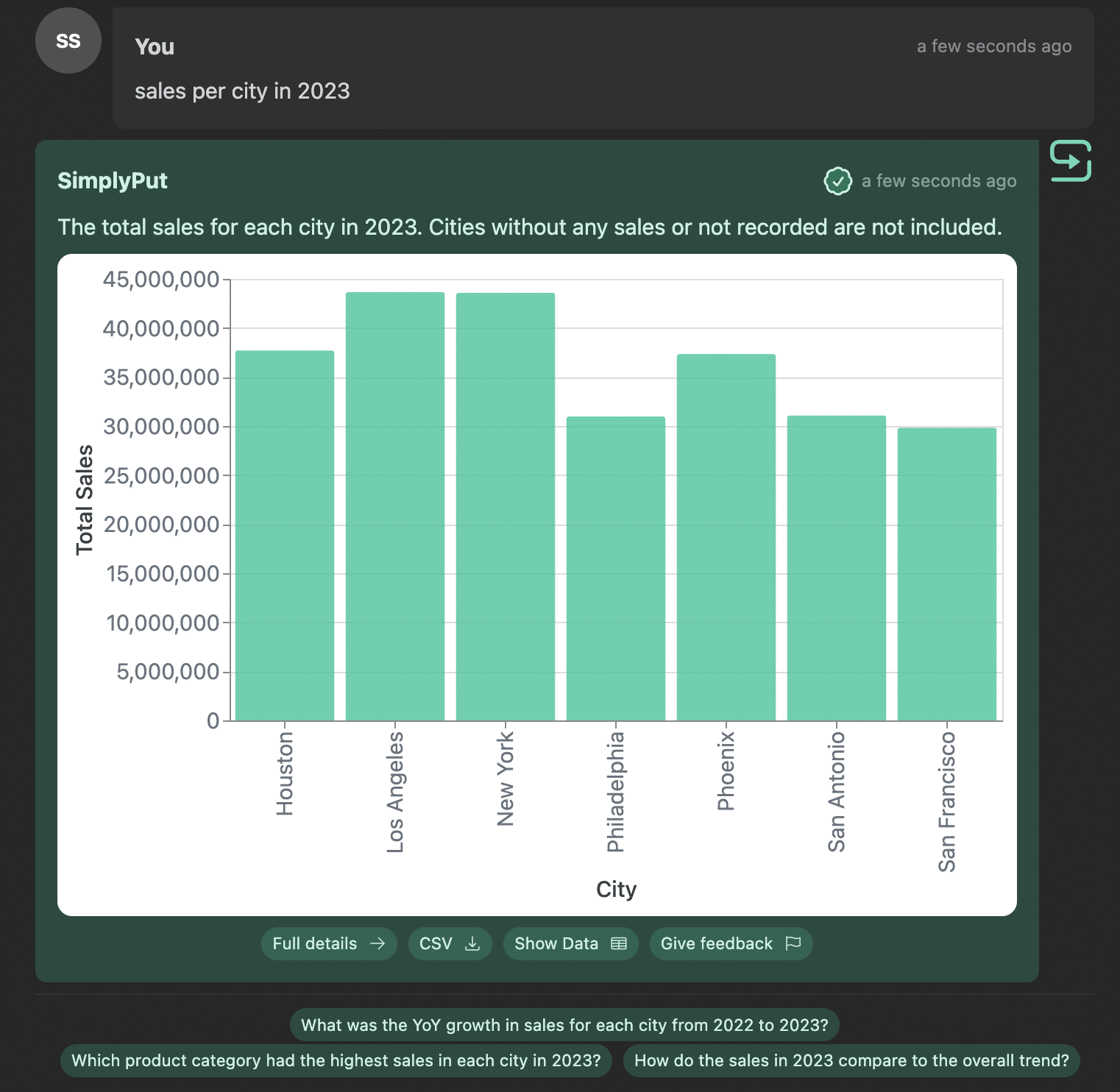Click the Houston axis label
The height and width of the screenshot is (1092, 1120).
click(285, 773)
